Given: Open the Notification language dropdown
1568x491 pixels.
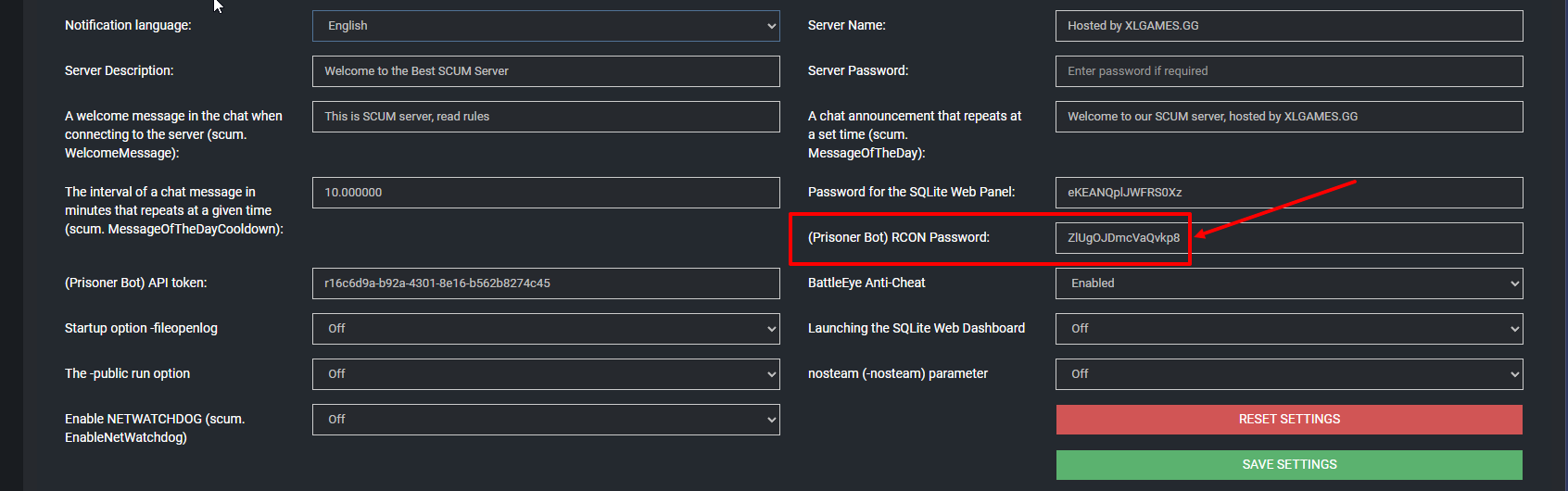Looking at the screenshot, I should click(x=545, y=26).
